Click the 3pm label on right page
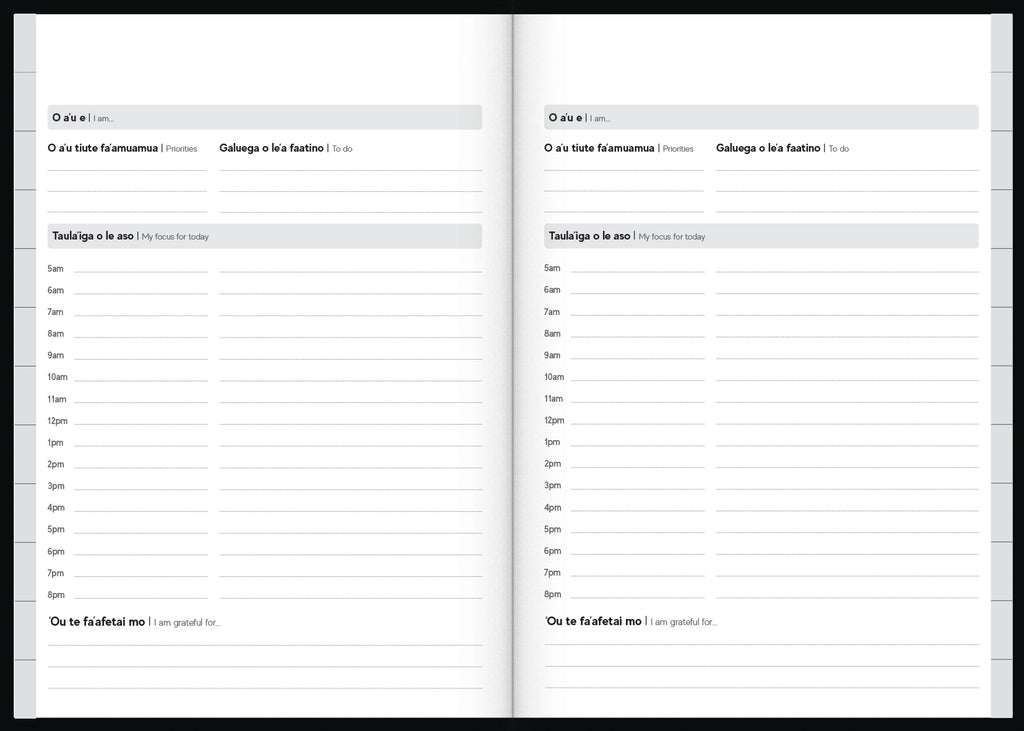The width and height of the screenshot is (1024, 731). click(x=552, y=485)
